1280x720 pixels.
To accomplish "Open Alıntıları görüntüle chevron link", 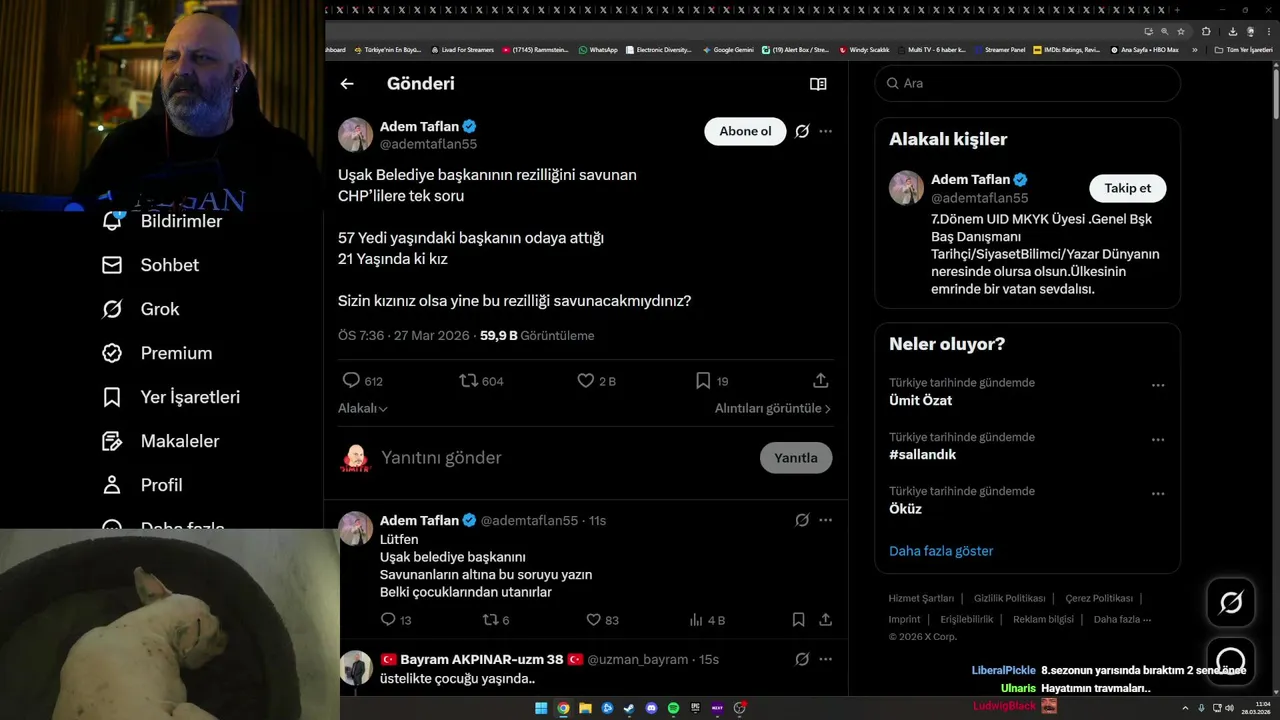I will click(x=773, y=408).
